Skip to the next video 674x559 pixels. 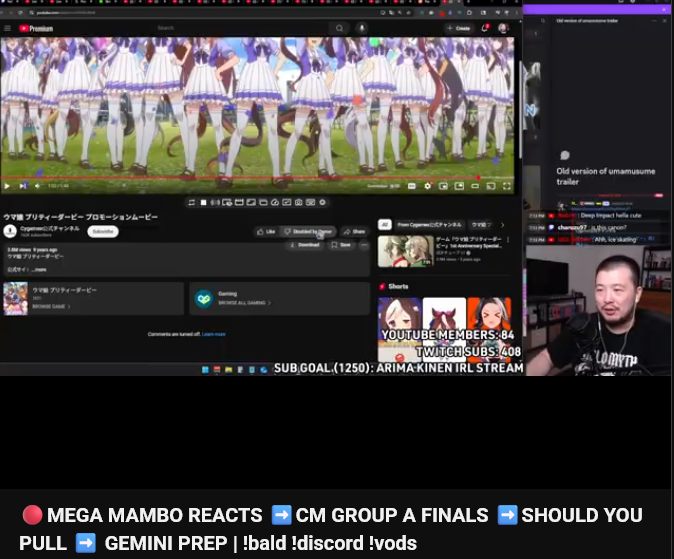(x=22, y=186)
